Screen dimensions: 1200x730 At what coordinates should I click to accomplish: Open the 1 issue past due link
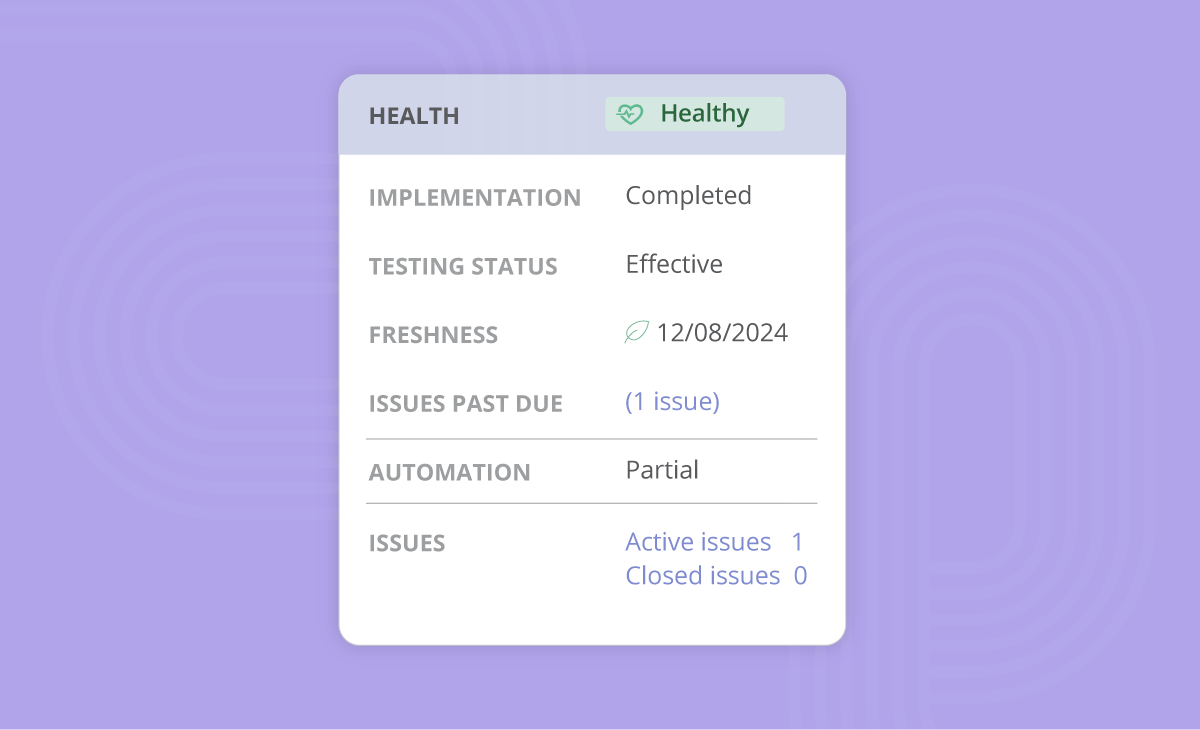672,402
